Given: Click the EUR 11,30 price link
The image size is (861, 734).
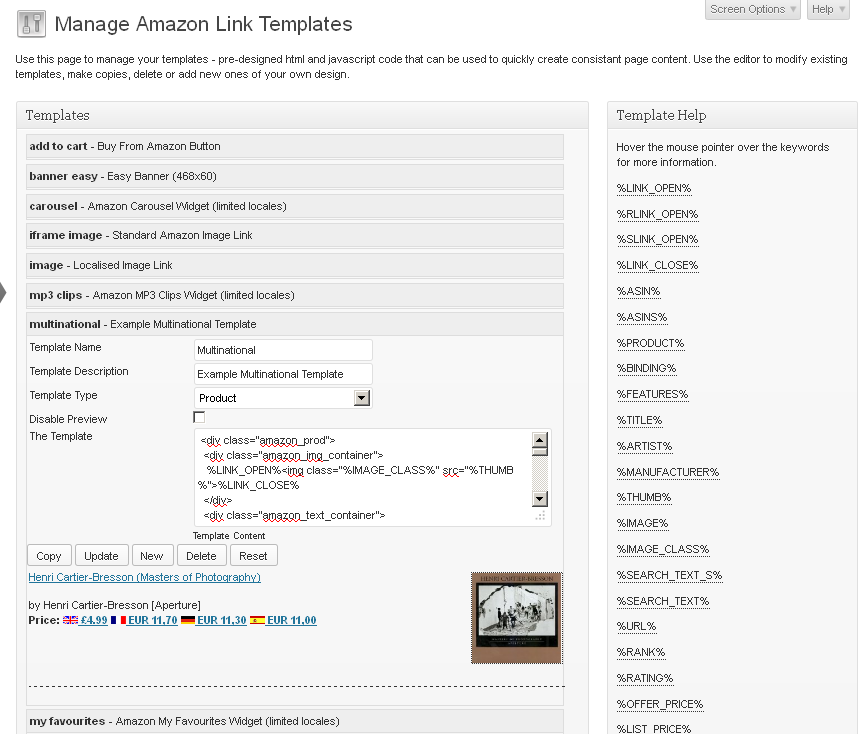Looking at the screenshot, I should pos(222,620).
